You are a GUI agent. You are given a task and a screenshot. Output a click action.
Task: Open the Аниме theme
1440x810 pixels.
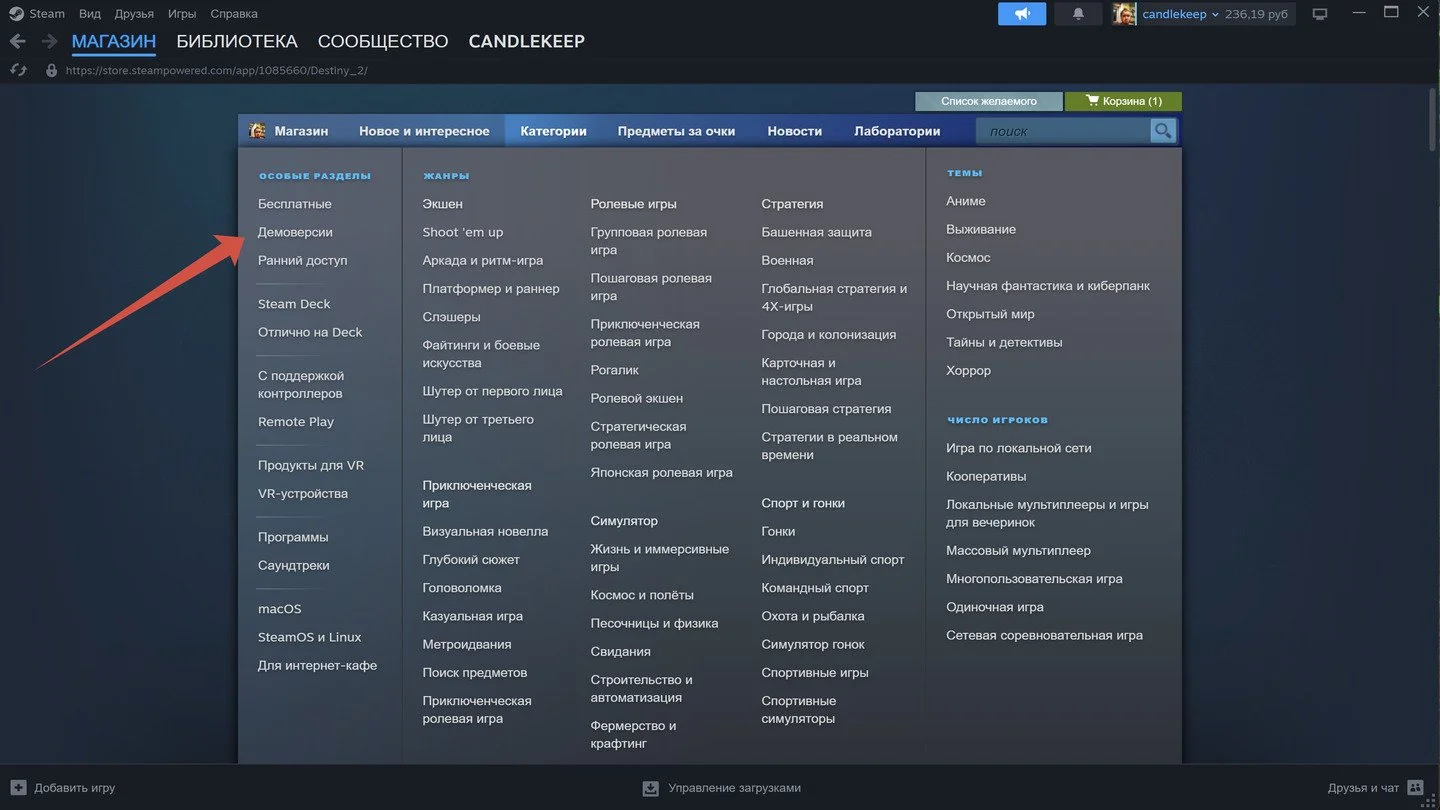966,201
